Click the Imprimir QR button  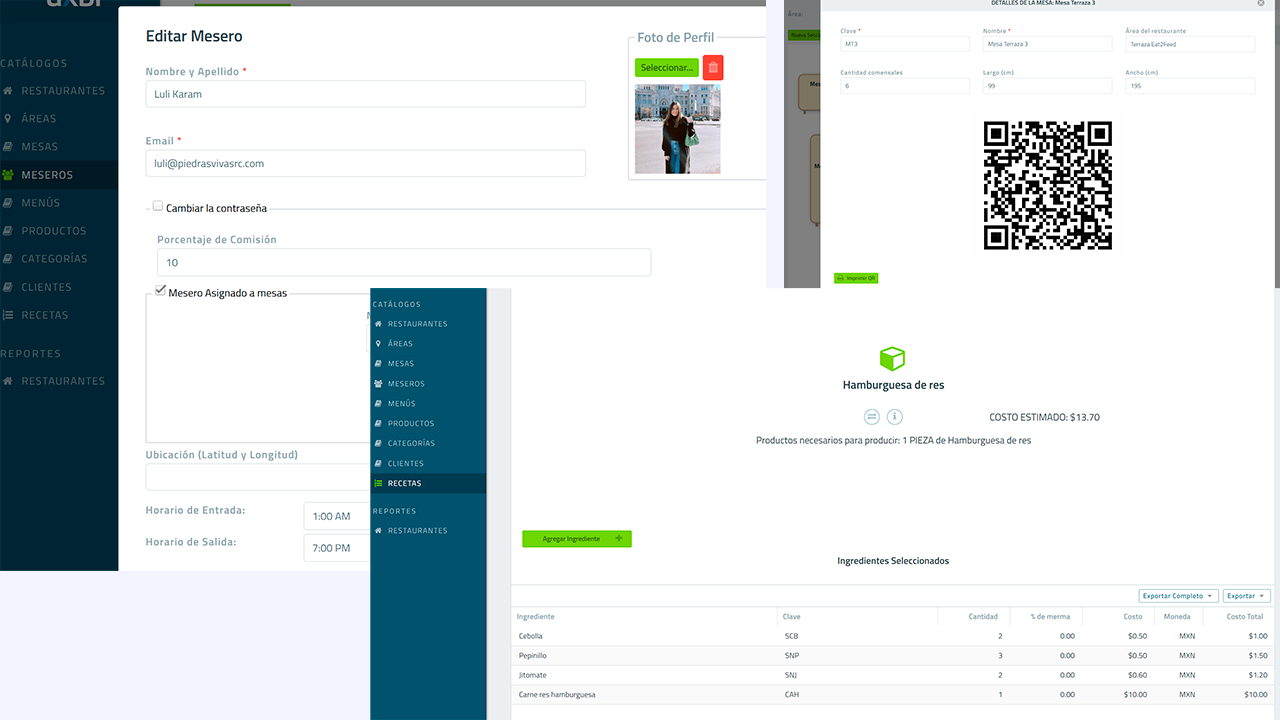click(856, 279)
